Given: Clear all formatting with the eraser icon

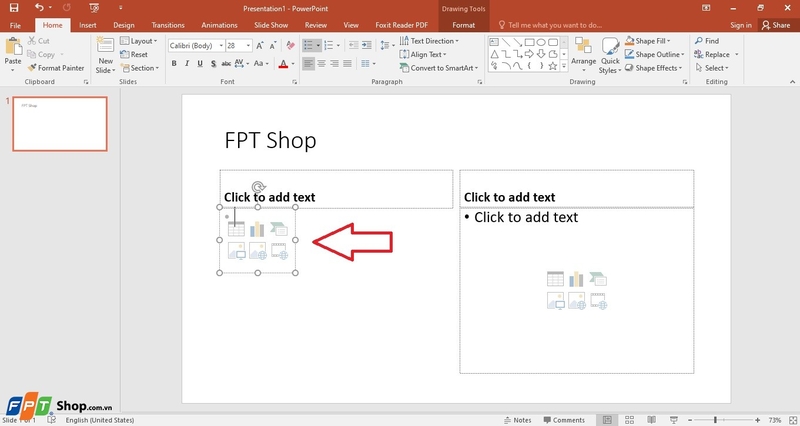Looking at the screenshot, I should 290,46.
